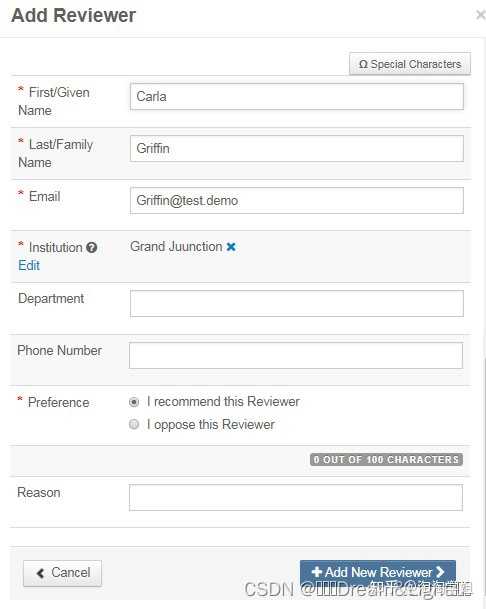The width and height of the screenshot is (486, 609).
Task: Select "I recommend this Reviewer" option
Action: click(x=134, y=402)
